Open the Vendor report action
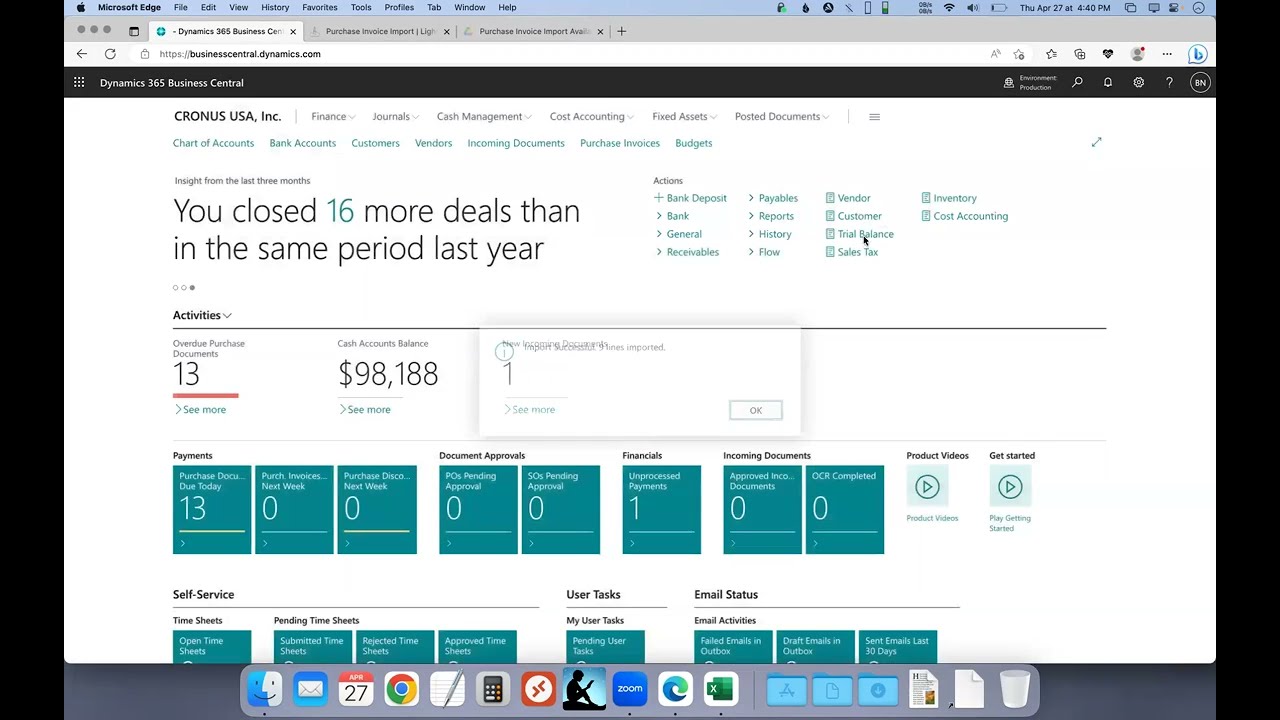 tap(848, 198)
